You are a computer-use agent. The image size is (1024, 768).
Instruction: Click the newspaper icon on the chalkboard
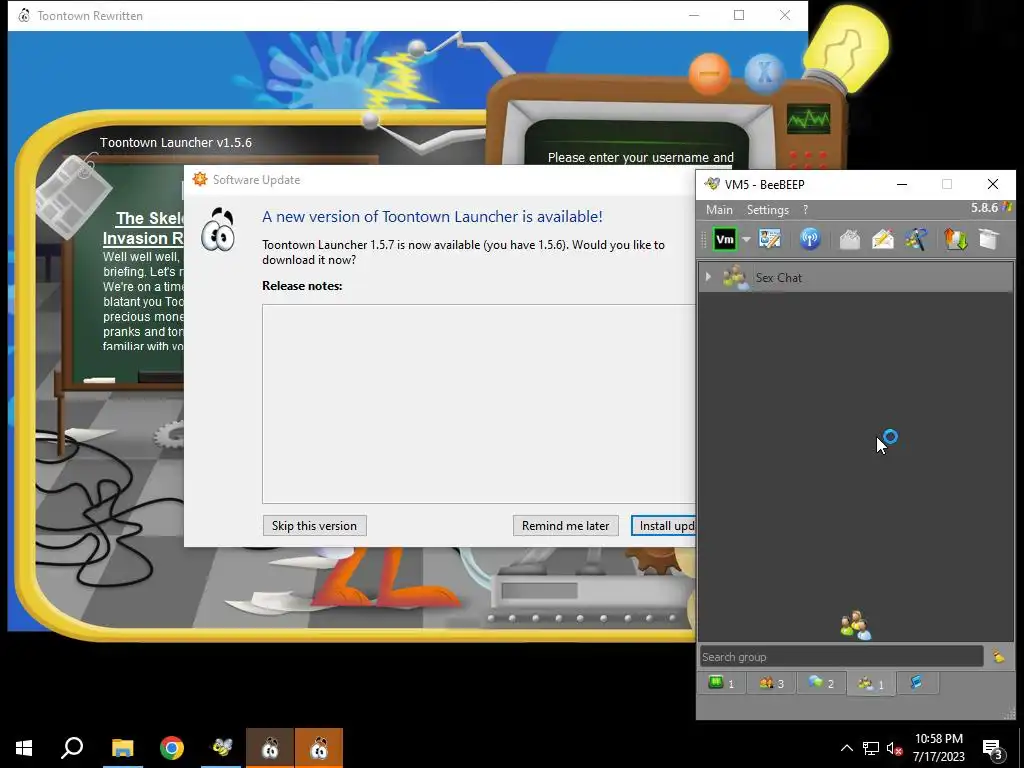[x=73, y=196]
